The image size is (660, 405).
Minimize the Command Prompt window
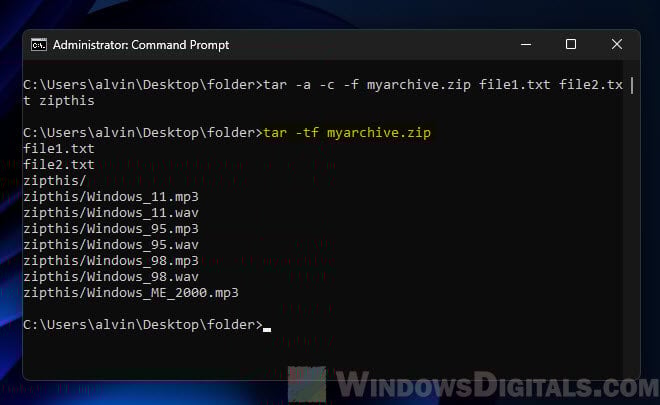tap(526, 44)
